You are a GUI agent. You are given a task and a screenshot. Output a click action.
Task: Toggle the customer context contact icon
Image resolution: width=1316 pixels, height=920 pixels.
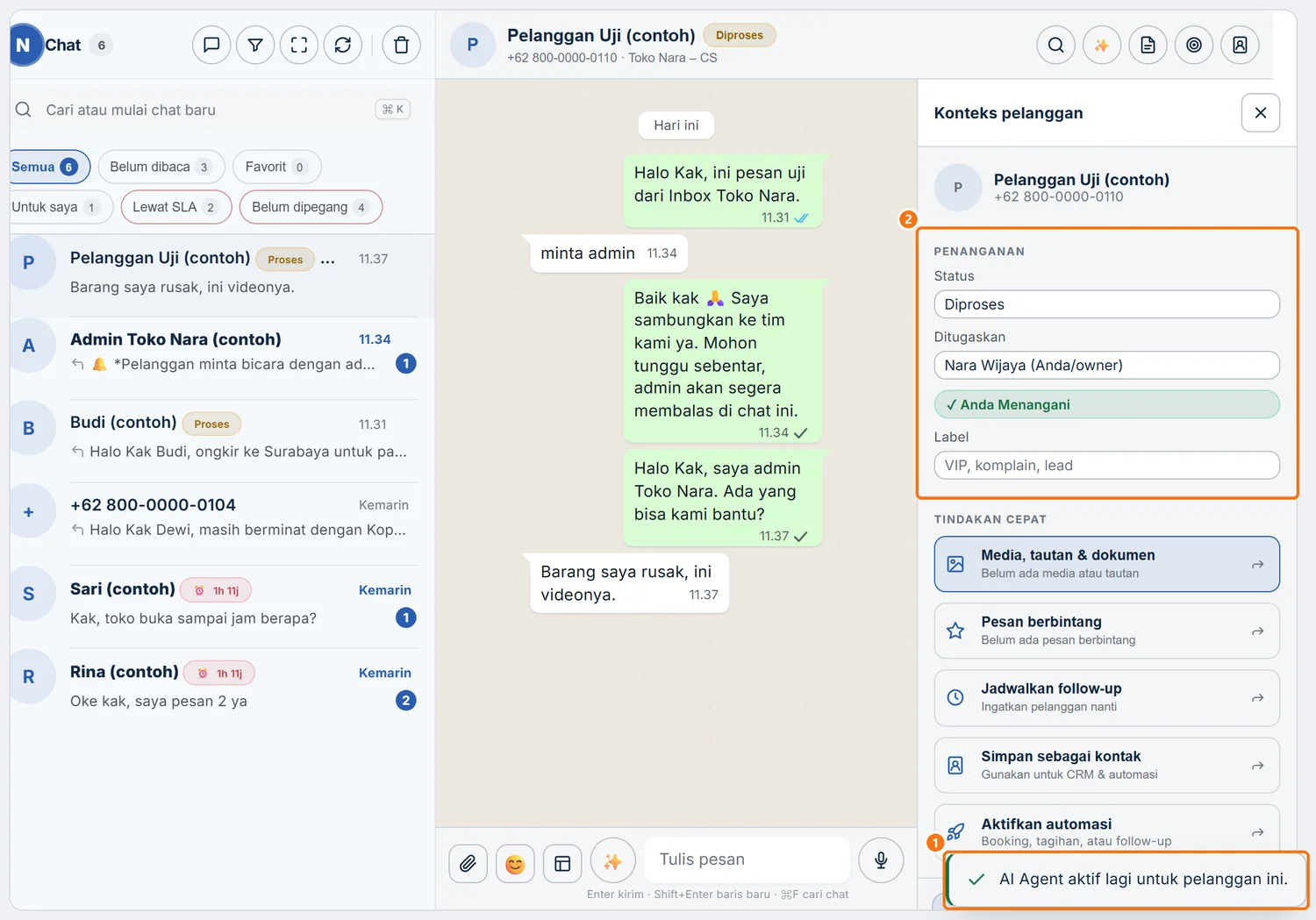1240,45
